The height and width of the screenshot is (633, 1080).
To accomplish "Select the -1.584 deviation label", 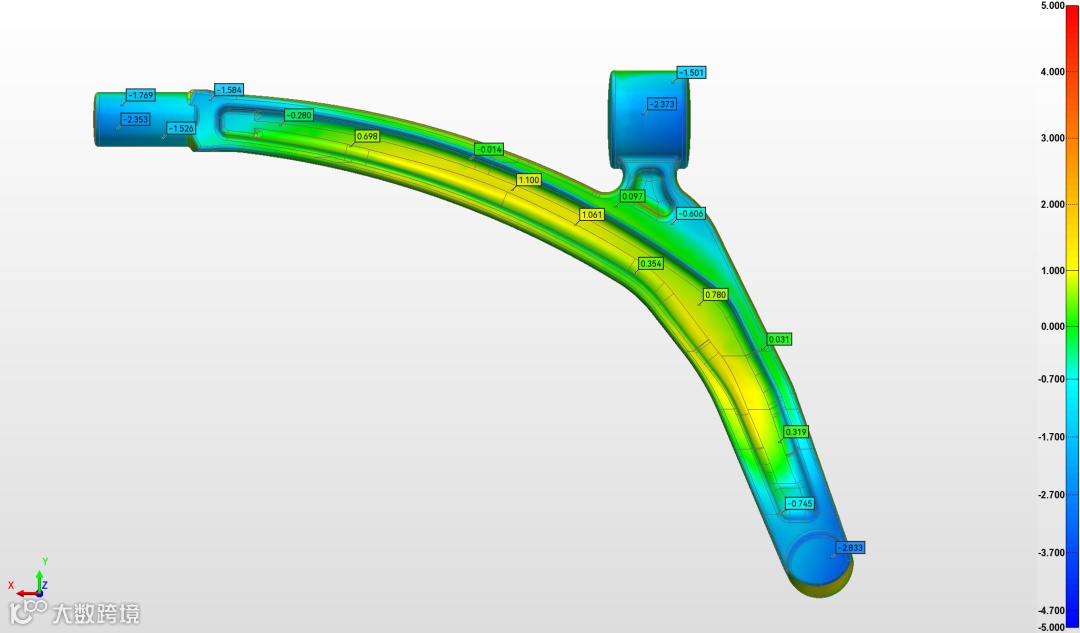I will point(229,90).
